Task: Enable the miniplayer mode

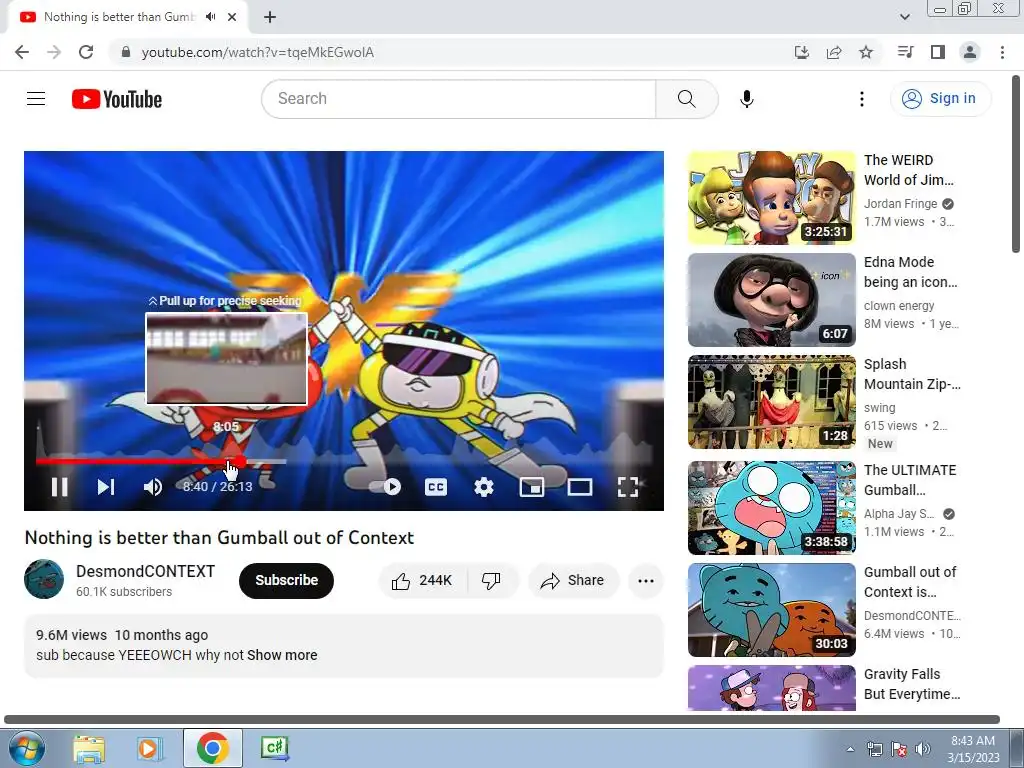Action: [x=532, y=487]
